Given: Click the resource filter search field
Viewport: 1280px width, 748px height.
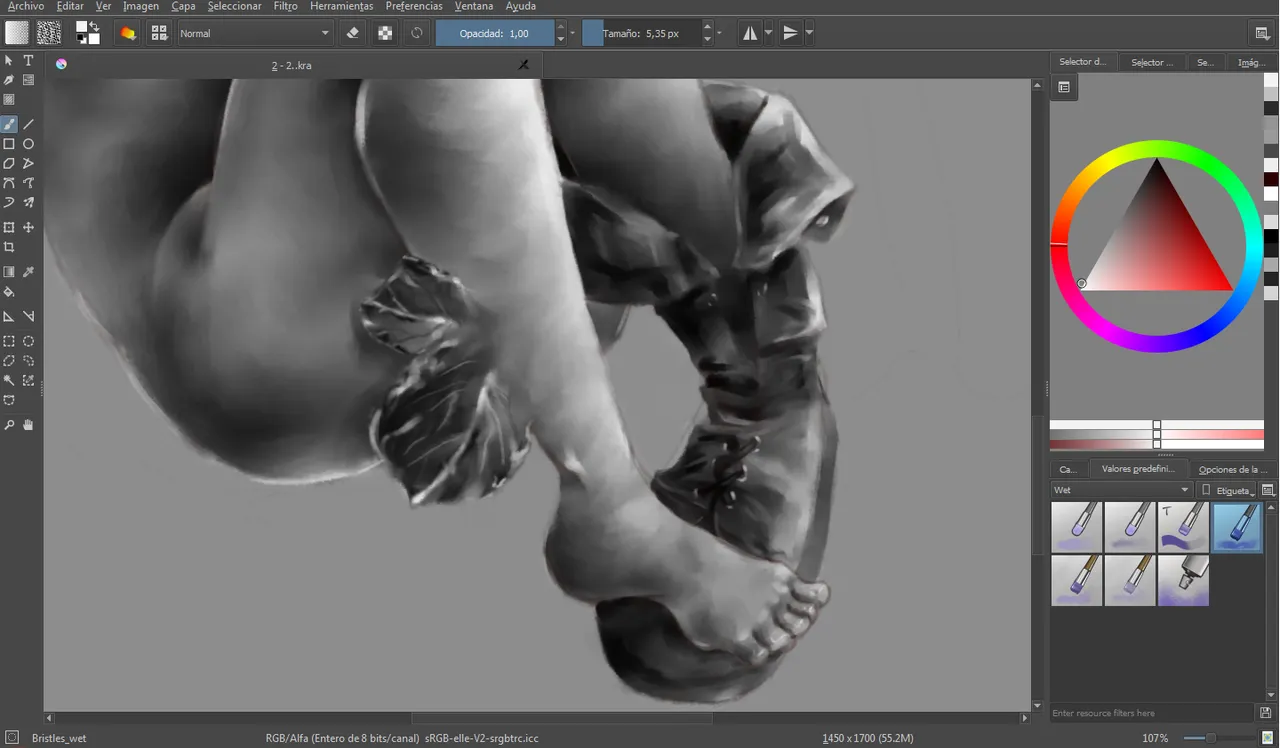Looking at the screenshot, I should [x=1153, y=713].
